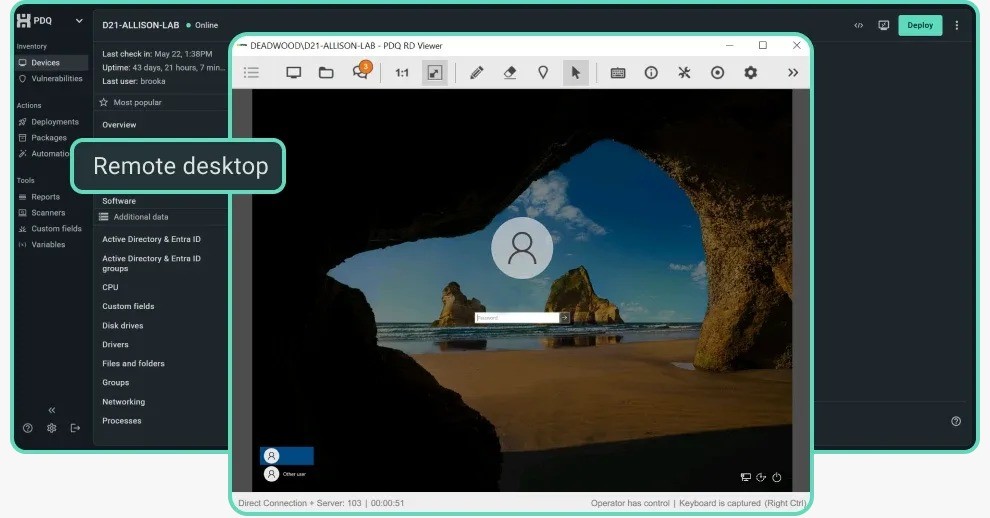Open chat icon with orange 3 badge
The height and width of the screenshot is (518, 990).
tap(361, 71)
